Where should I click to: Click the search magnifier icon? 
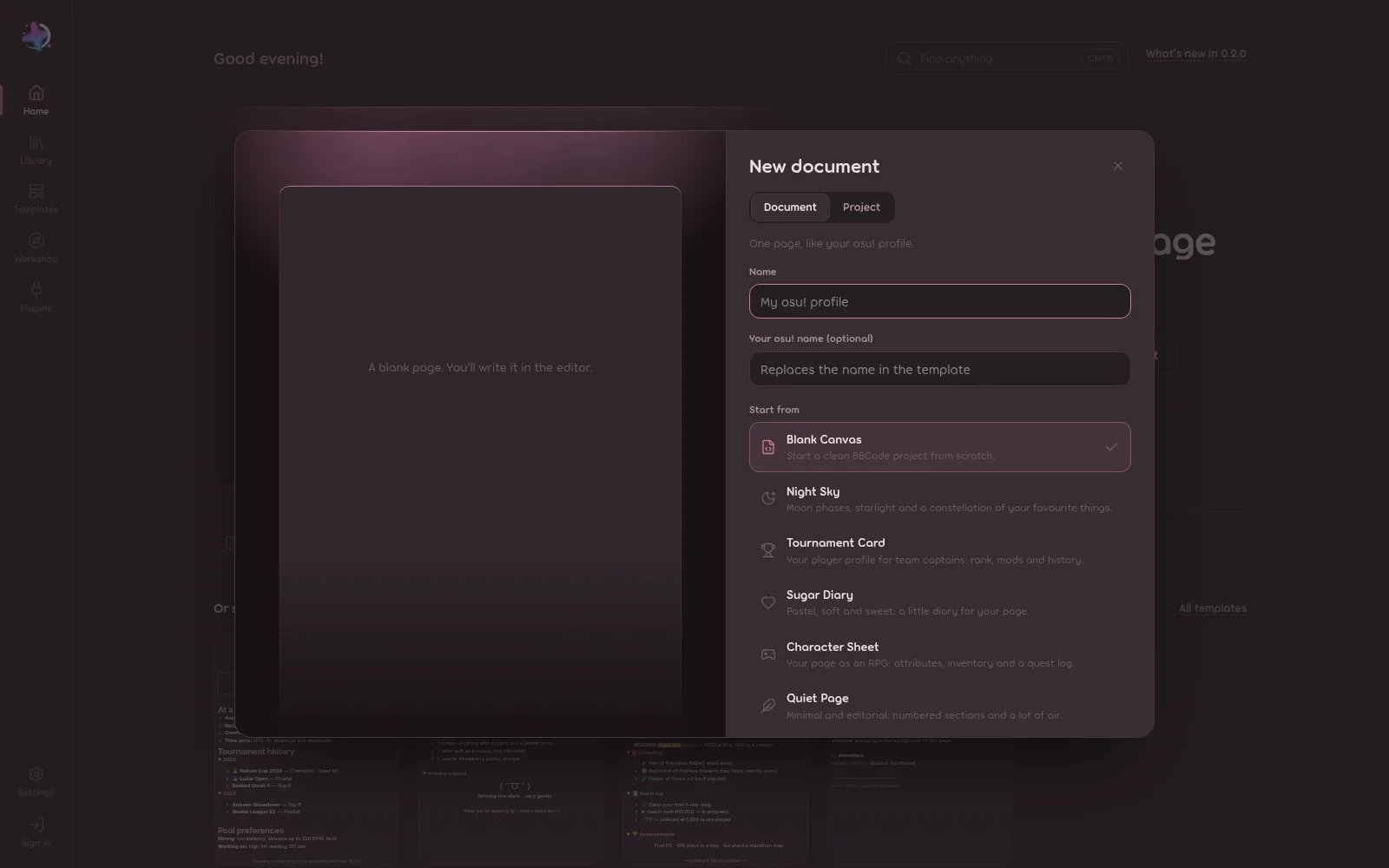click(x=905, y=58)
